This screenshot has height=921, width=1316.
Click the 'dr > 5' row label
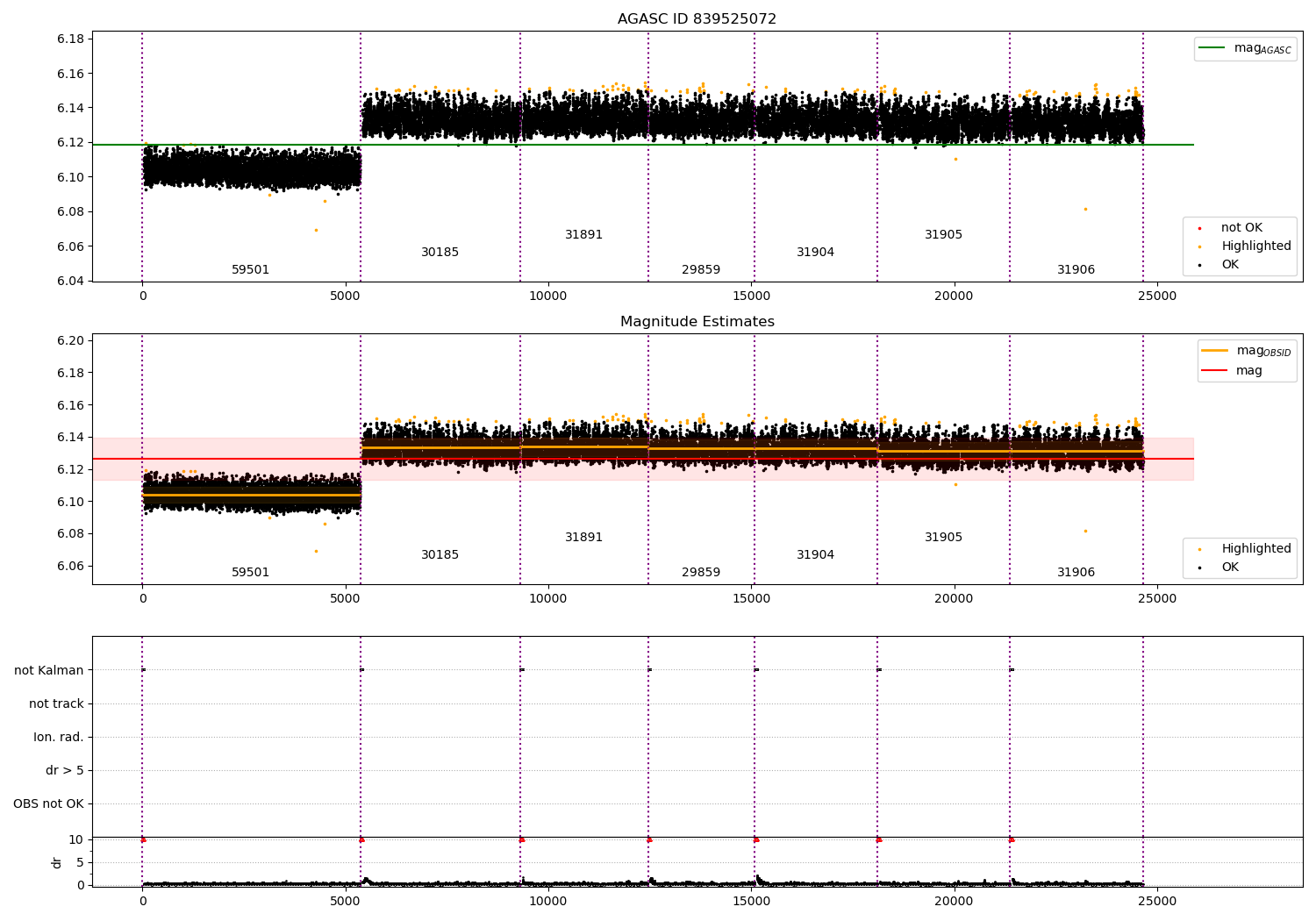click(x=65, y=770)
